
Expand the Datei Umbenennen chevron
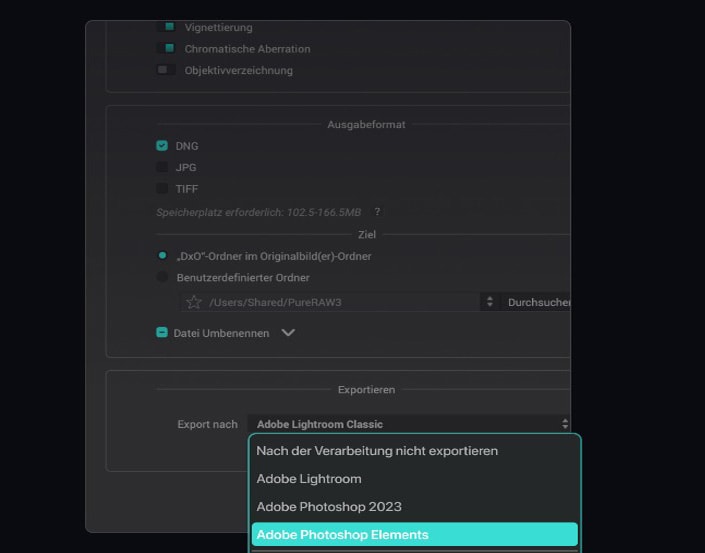tap(288, 333)
